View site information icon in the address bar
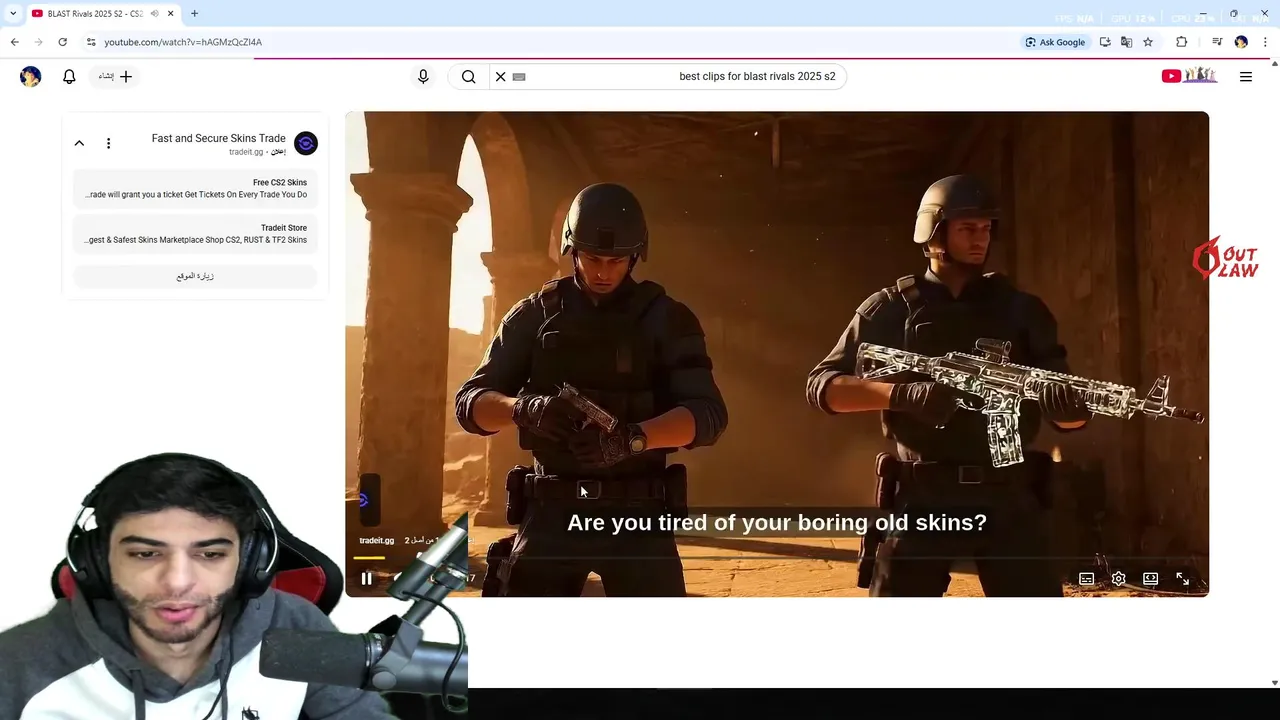 (91, 42)
